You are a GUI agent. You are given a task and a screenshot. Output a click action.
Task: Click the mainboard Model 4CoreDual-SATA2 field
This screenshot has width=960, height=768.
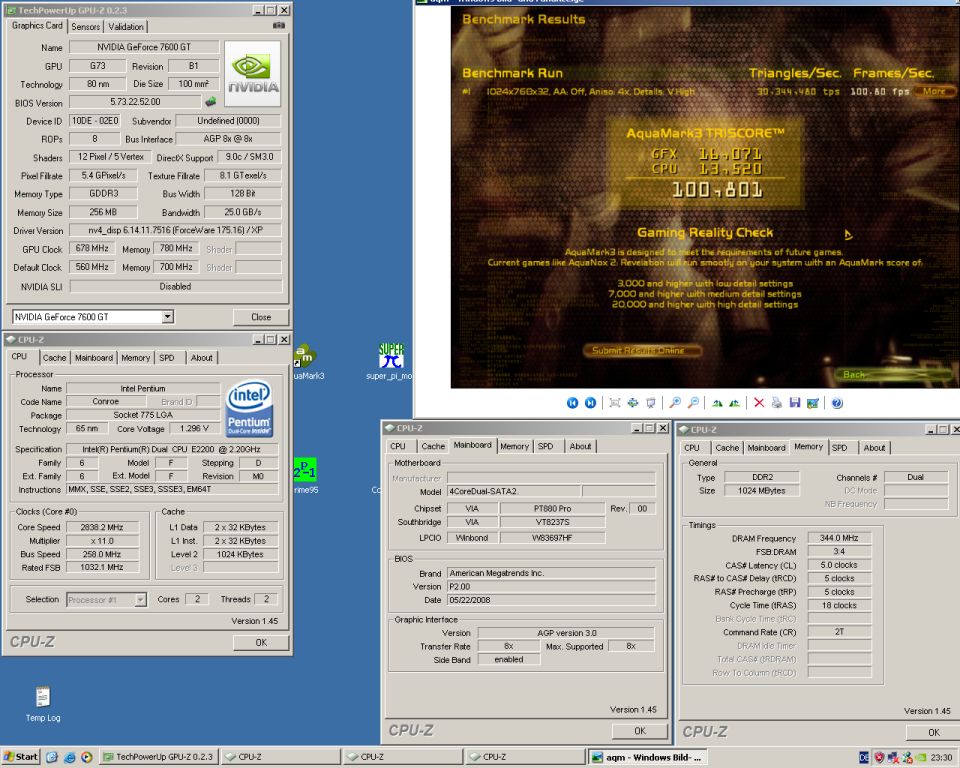514,491
